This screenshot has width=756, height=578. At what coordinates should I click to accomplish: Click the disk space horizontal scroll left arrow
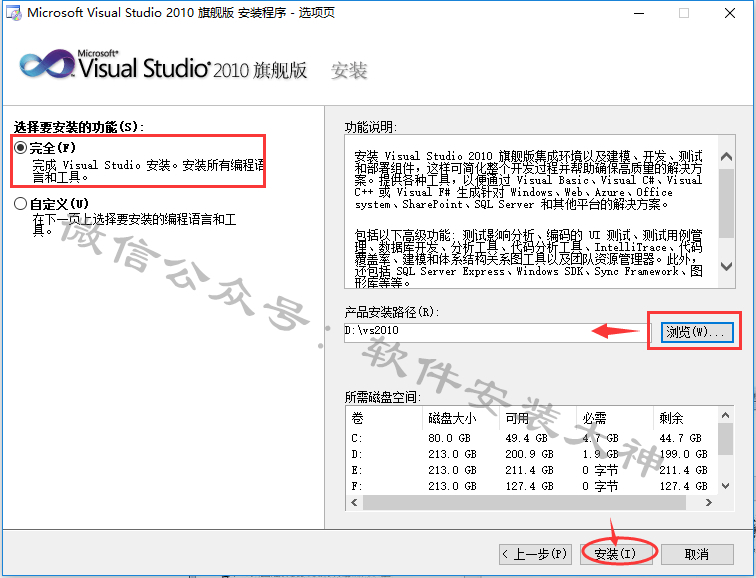tap(354, 502)
